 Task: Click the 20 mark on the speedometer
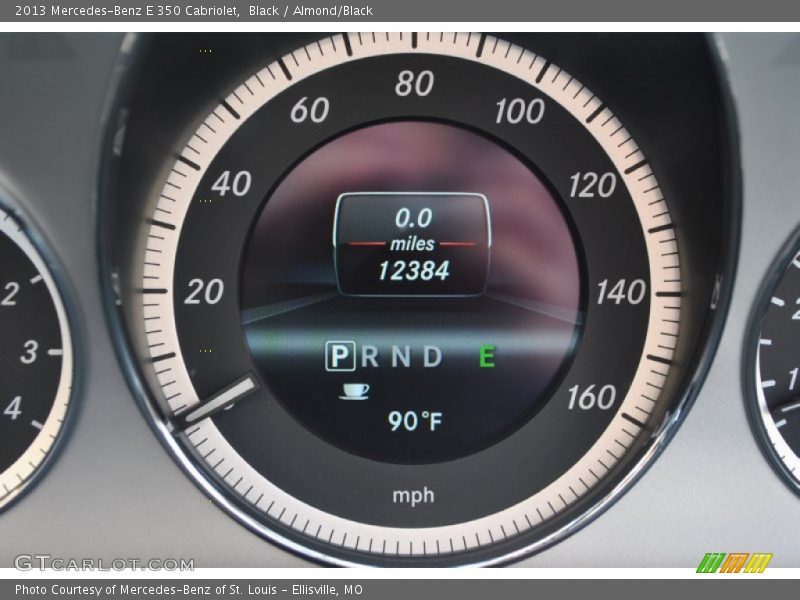click(x=204, y=291)
